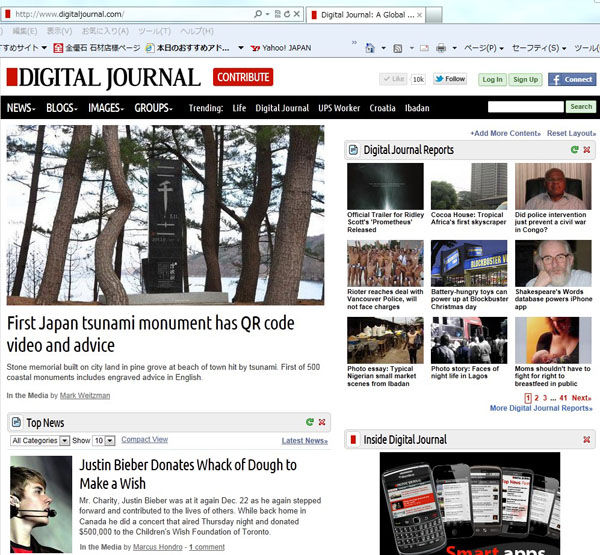Refresh the Digital Journal Reports widget
Image resolution: width=600 pixels, height=555 pixels.
point(574,150)
